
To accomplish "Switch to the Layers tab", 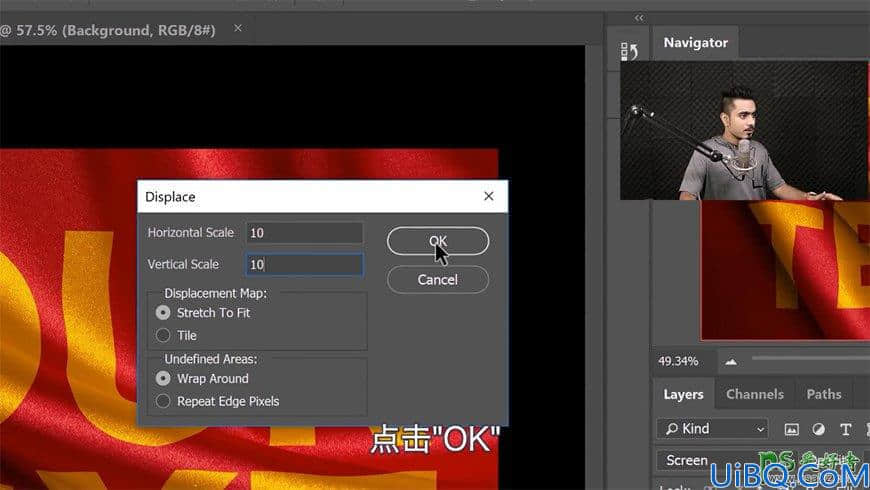I will (683, 395).
